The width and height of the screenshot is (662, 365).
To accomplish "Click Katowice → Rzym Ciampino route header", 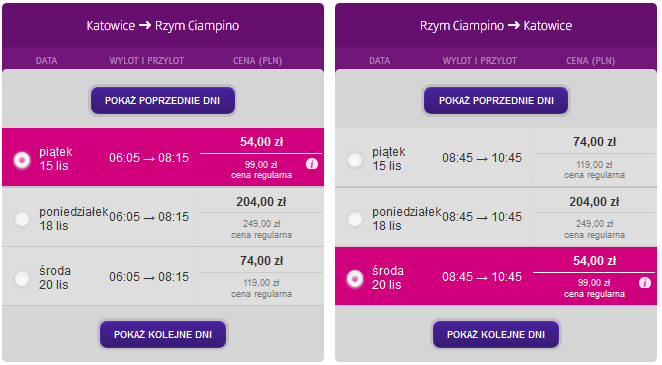I will 163,26.
